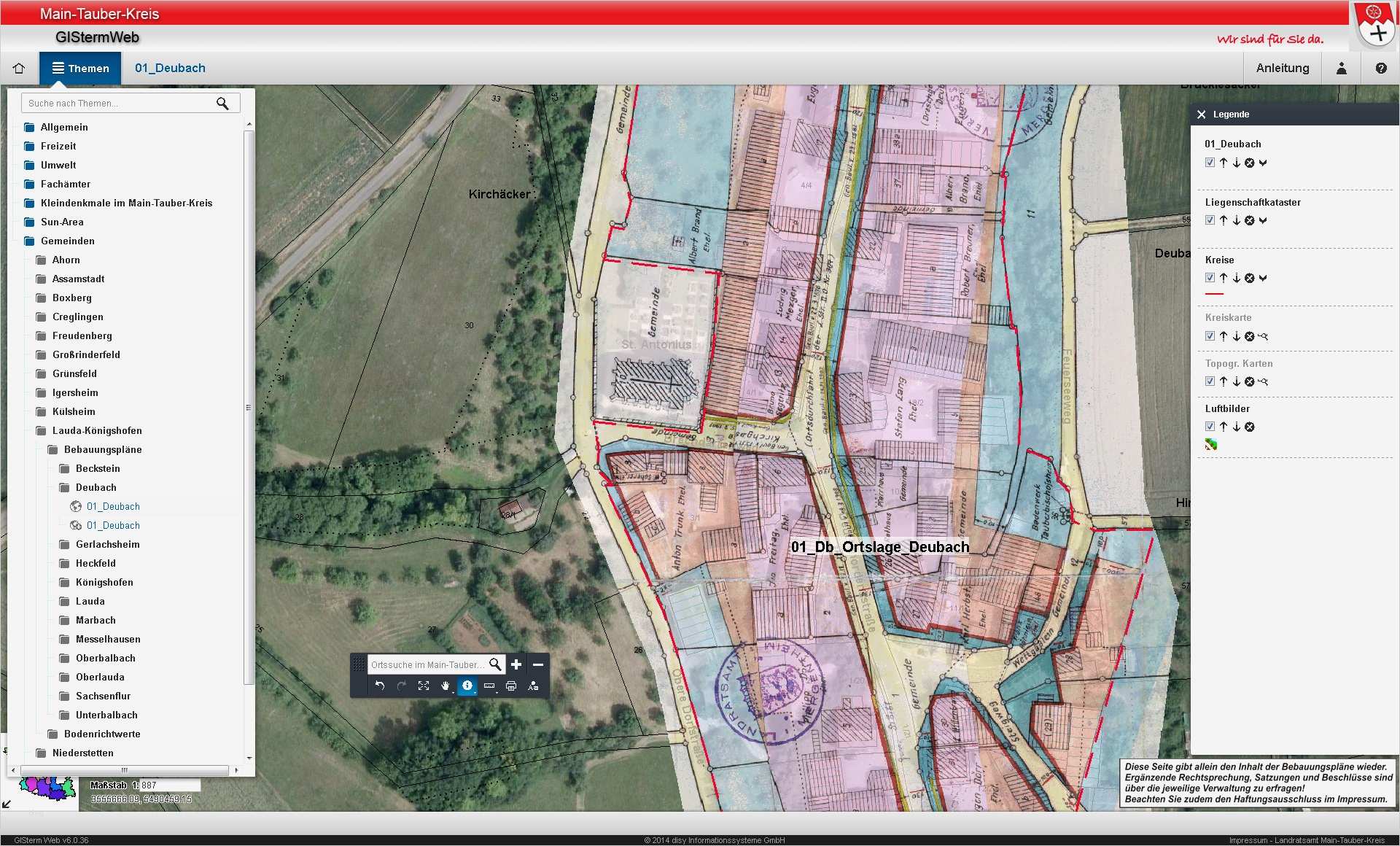Screen dimensions: 1400x846
Task: Uncheck the 01_Deubach legend visibility checkbox
Action: pyautogui.click(x=1210, y=163)
